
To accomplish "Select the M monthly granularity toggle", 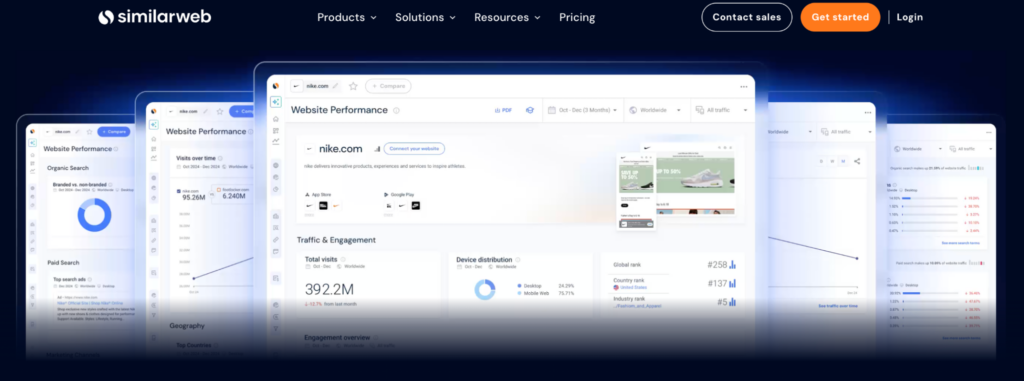I will click(x=842, y=161).
